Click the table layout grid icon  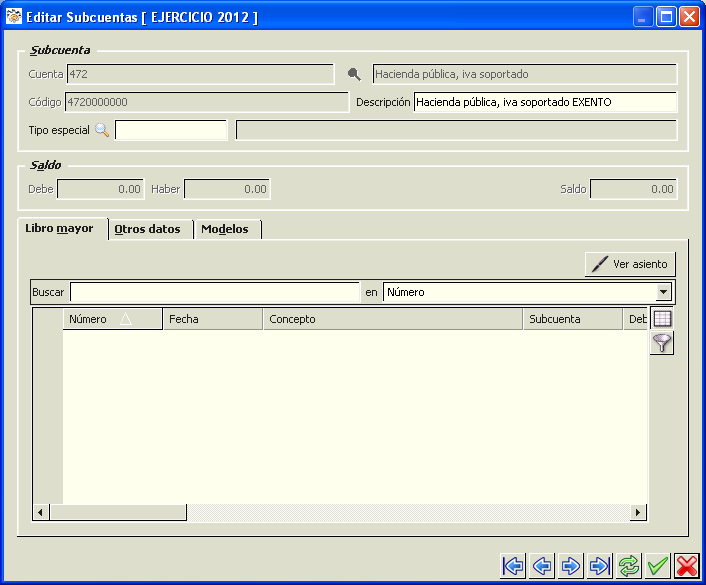pyautogui.click(x=662, y=319)
